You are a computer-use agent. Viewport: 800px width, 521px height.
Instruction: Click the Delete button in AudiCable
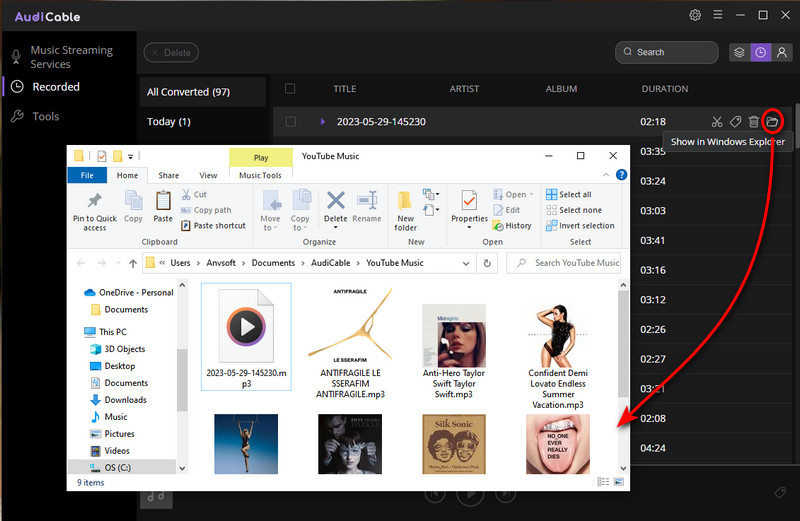click(171, 53)
